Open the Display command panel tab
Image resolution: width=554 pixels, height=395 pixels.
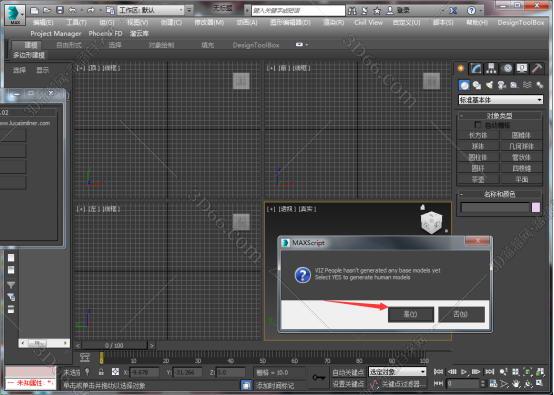click(x=522, y=68)
